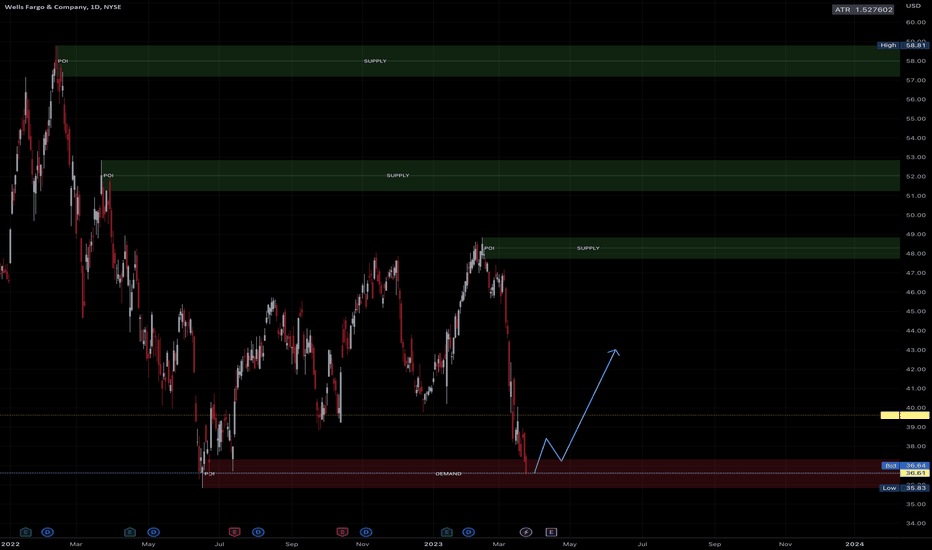The image size is (932, 550).
Task: Open the dividend marker above the Nov 2022 label
Action: click(366, 532)
